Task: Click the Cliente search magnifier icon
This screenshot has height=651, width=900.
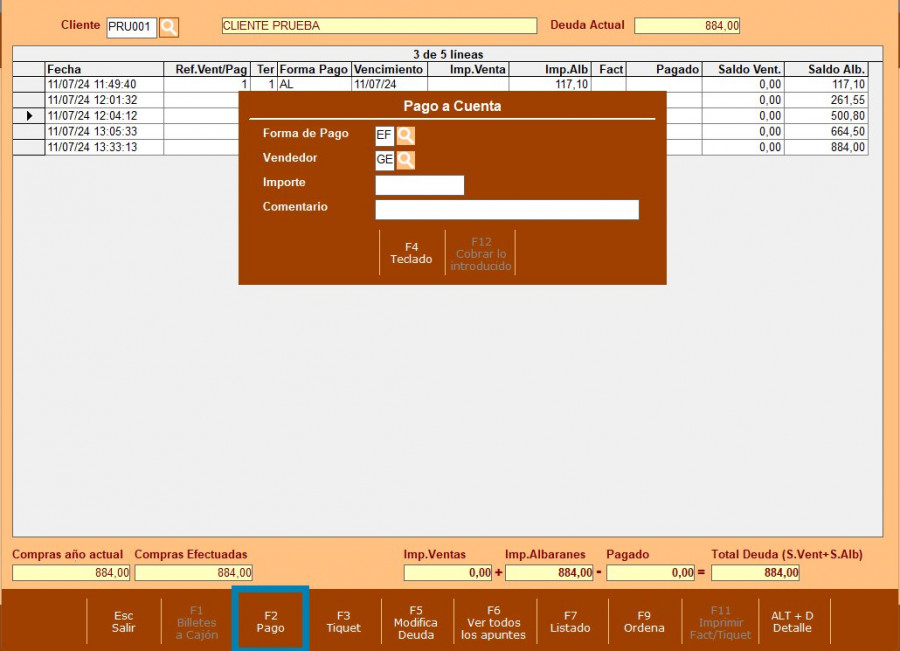Action: pyautogui.click(x=169, y=27)
